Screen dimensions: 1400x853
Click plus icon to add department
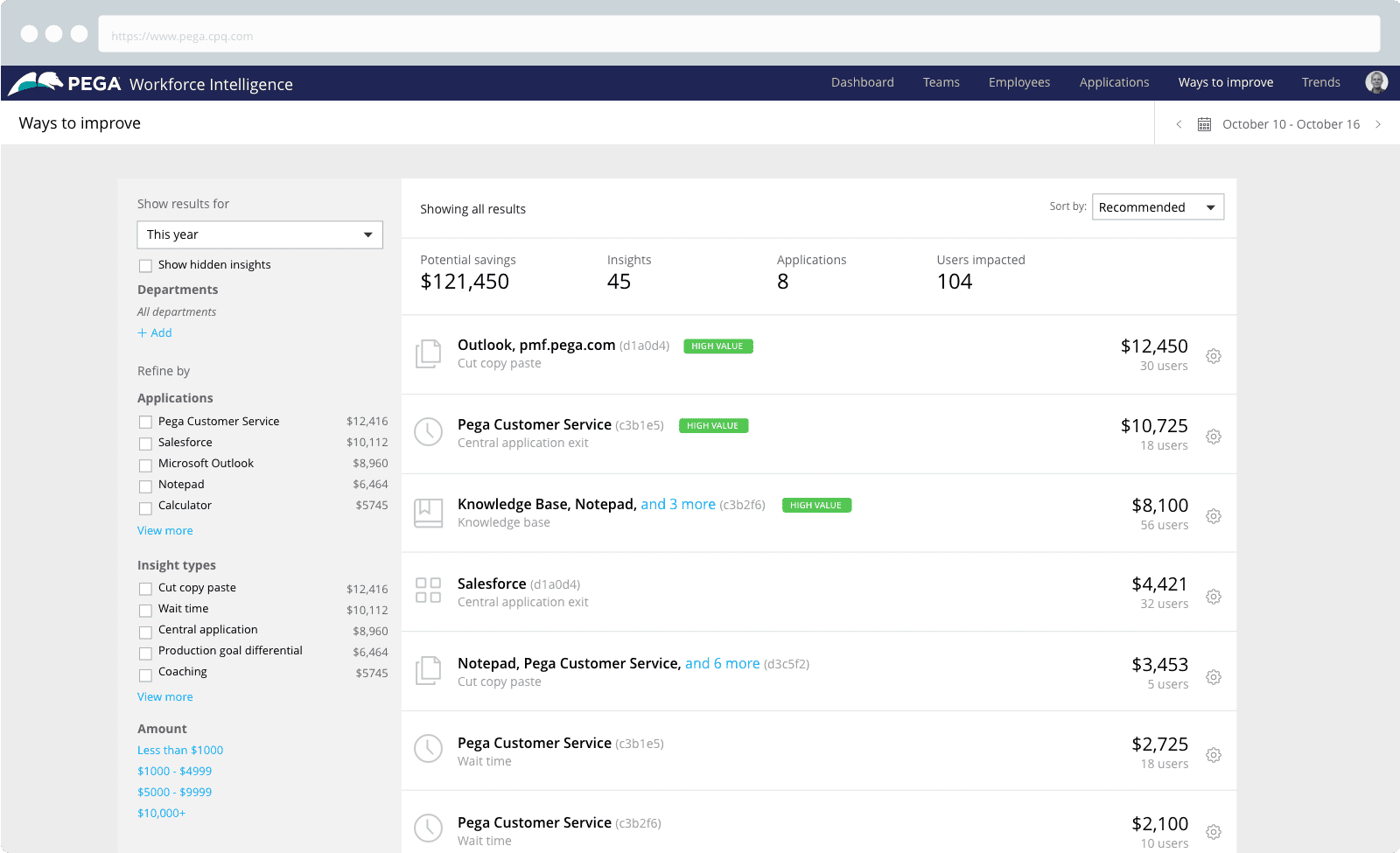[x=142, y=333]
